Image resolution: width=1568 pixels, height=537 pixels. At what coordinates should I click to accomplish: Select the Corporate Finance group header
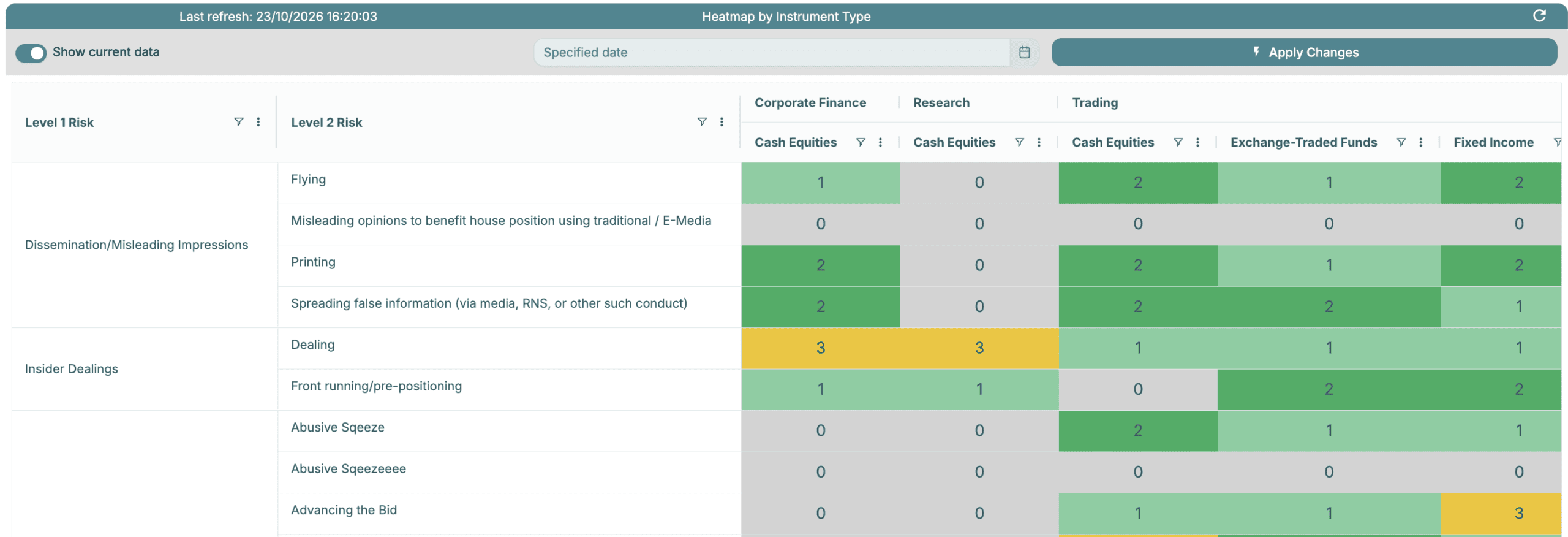pos(810,102)
